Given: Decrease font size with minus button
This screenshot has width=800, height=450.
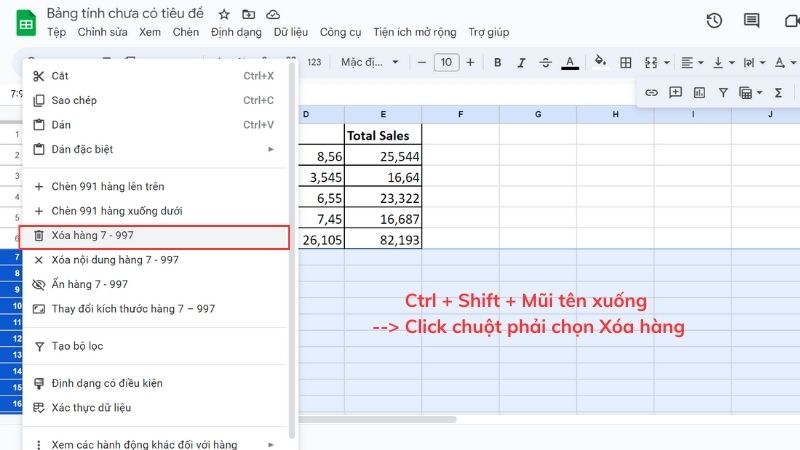Looking at the screenshot, I should [421, 62].
